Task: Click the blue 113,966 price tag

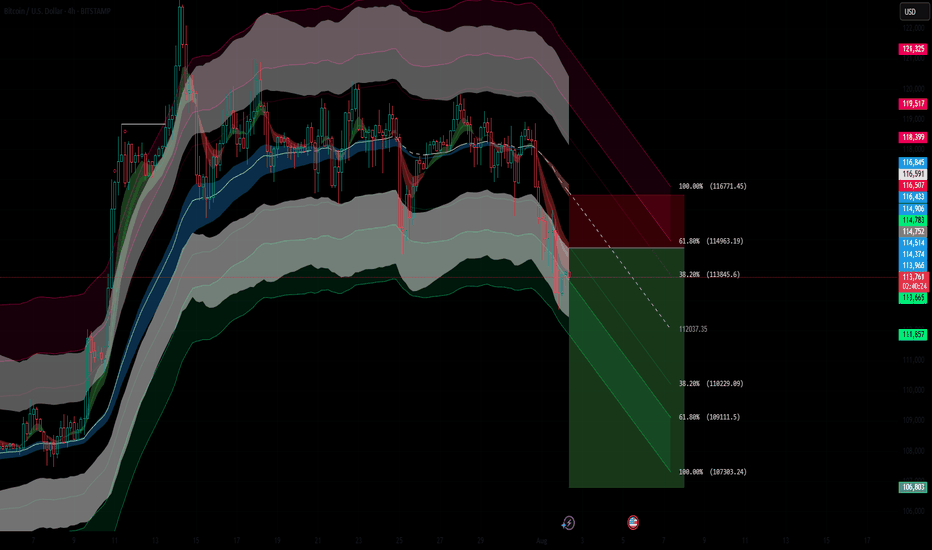Action: pos(913,266)
